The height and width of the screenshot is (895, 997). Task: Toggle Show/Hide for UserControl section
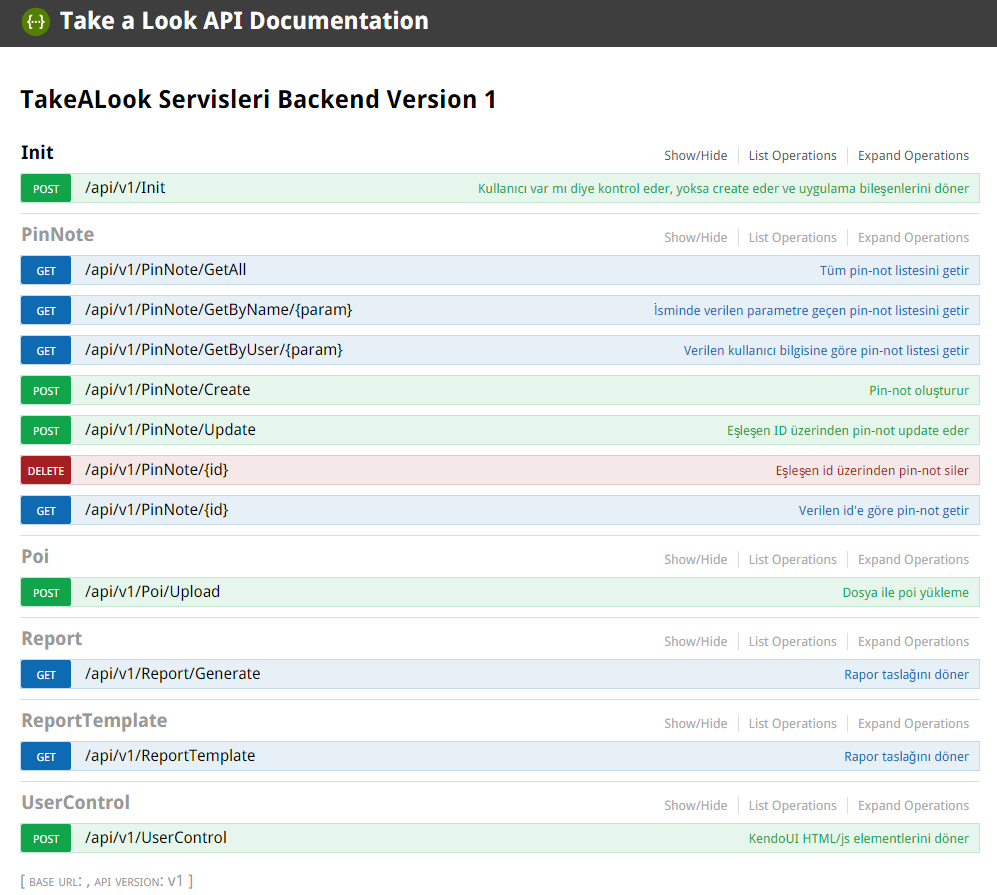pos(696,806)
